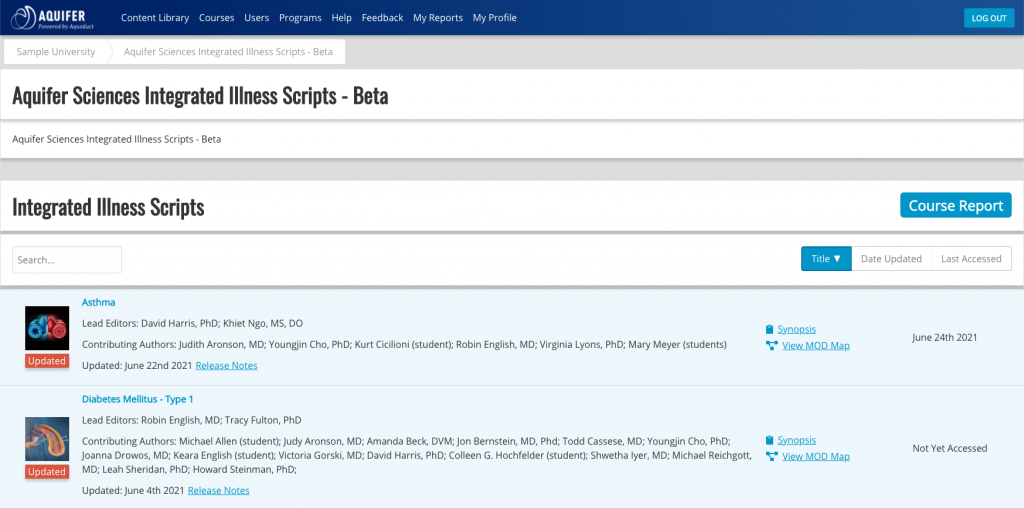This screenshot has height=508, width=1024.
Task: Open the Content Library menu
Action: coord(155,18)
